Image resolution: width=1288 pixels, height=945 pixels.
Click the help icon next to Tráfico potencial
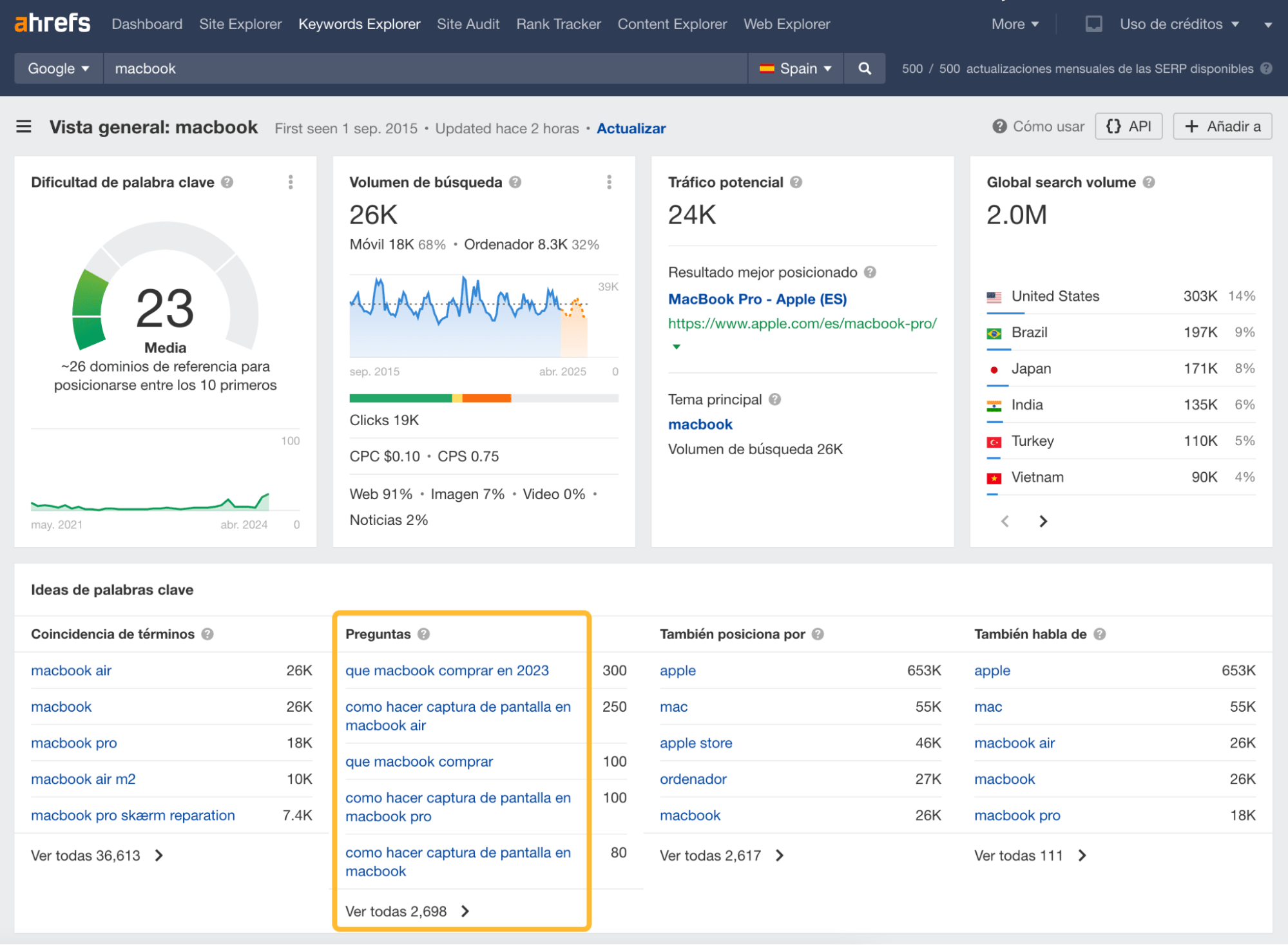[796, 182]
